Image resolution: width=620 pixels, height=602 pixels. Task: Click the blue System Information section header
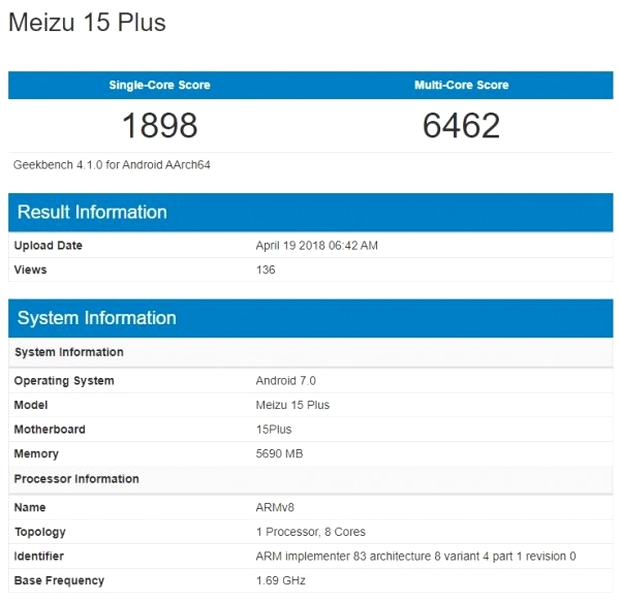(311, 318)
